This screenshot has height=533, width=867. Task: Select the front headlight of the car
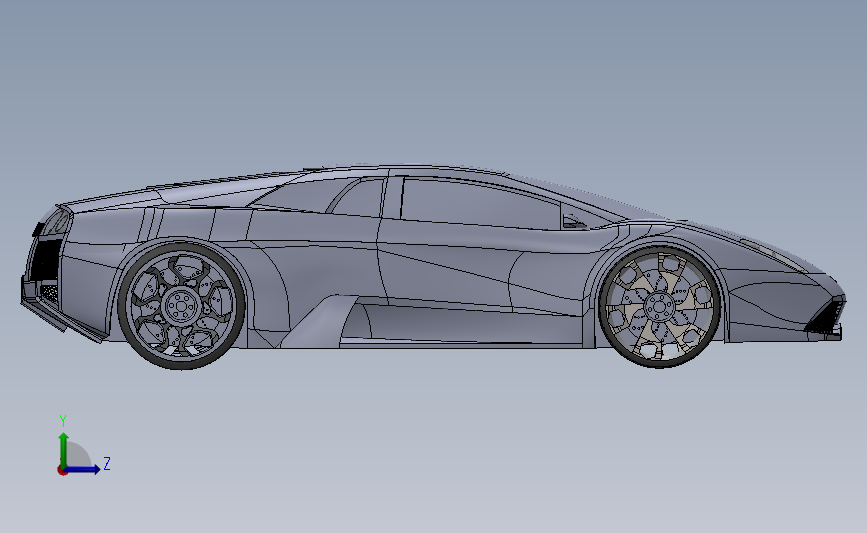(x=774, y=254)
